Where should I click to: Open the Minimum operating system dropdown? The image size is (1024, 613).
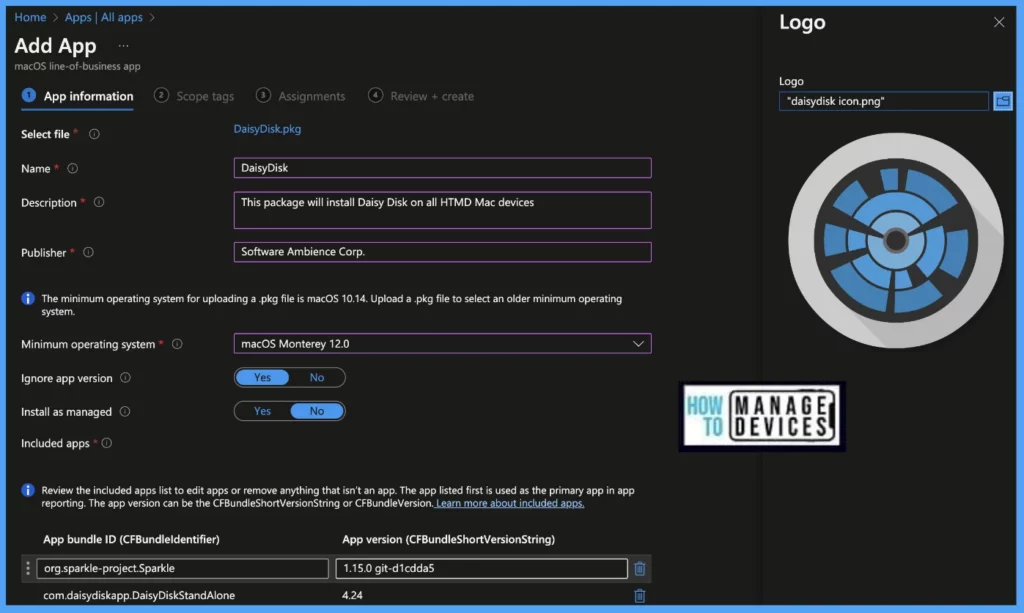click(x=442, y=344)
